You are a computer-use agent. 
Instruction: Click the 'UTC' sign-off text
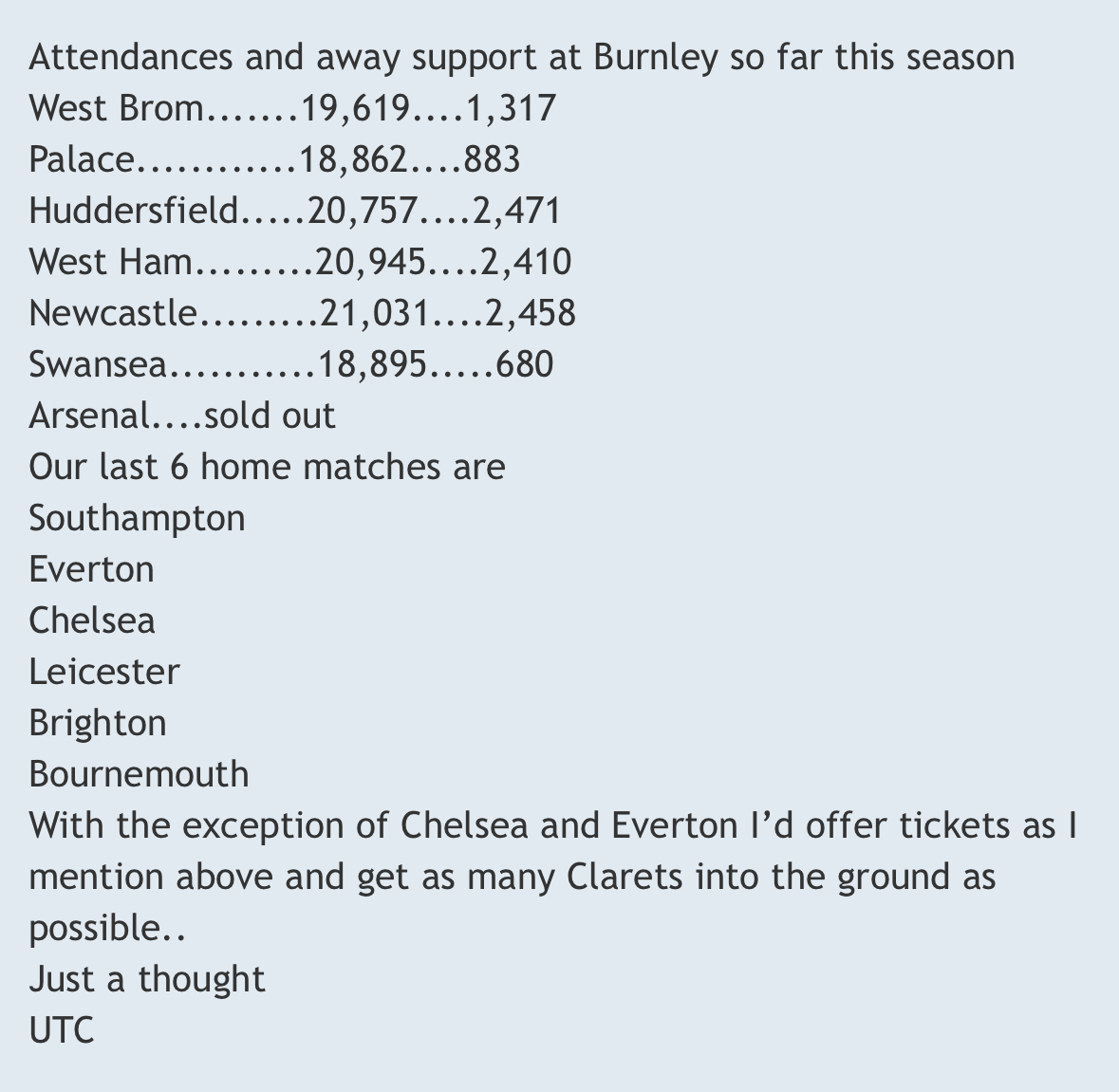(62, 1030)
